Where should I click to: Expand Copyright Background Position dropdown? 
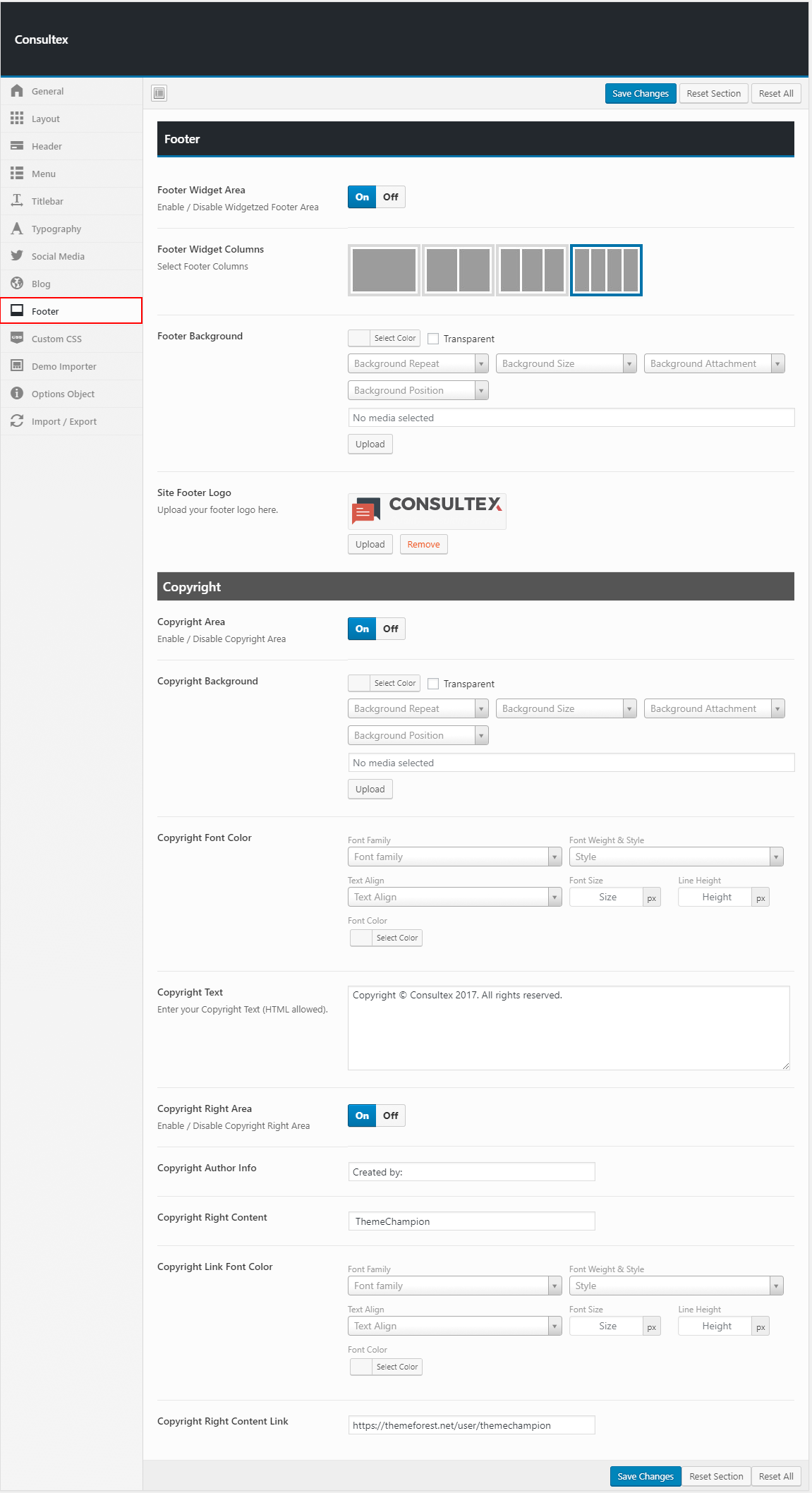418,736
